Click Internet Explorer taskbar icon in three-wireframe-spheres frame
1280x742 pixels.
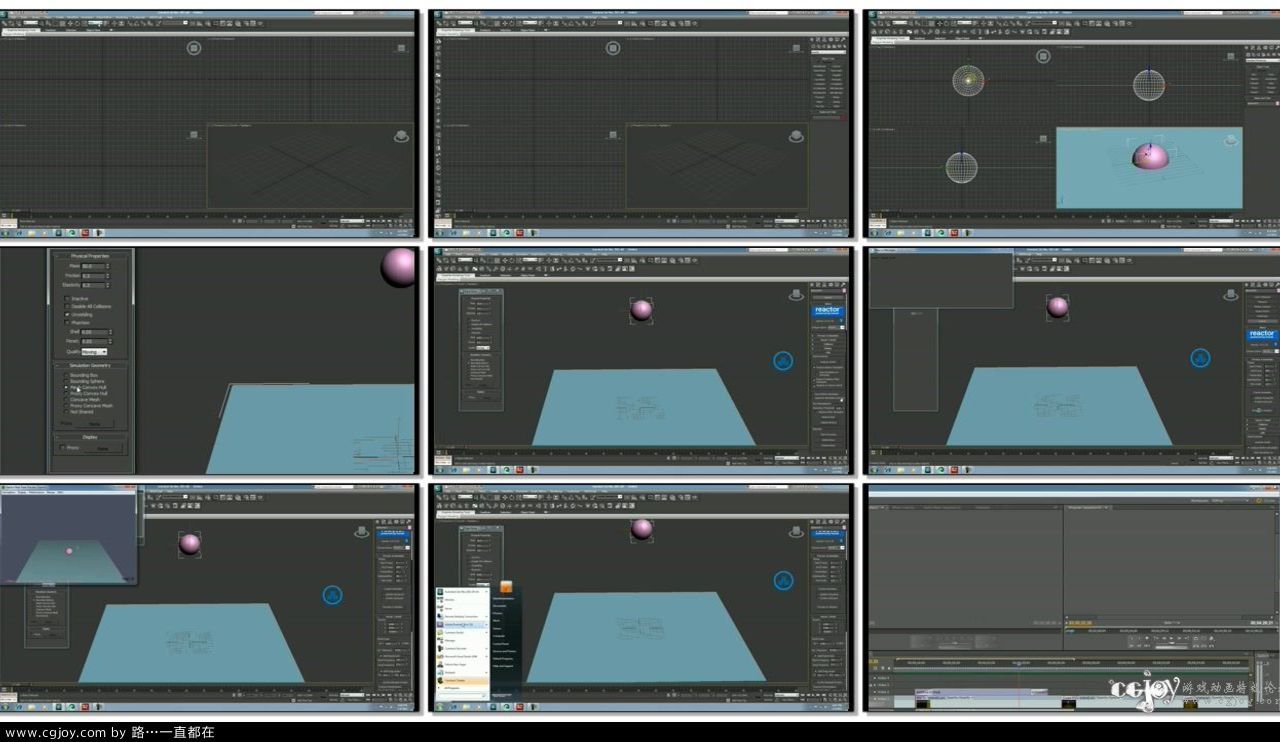coord(888,233)
